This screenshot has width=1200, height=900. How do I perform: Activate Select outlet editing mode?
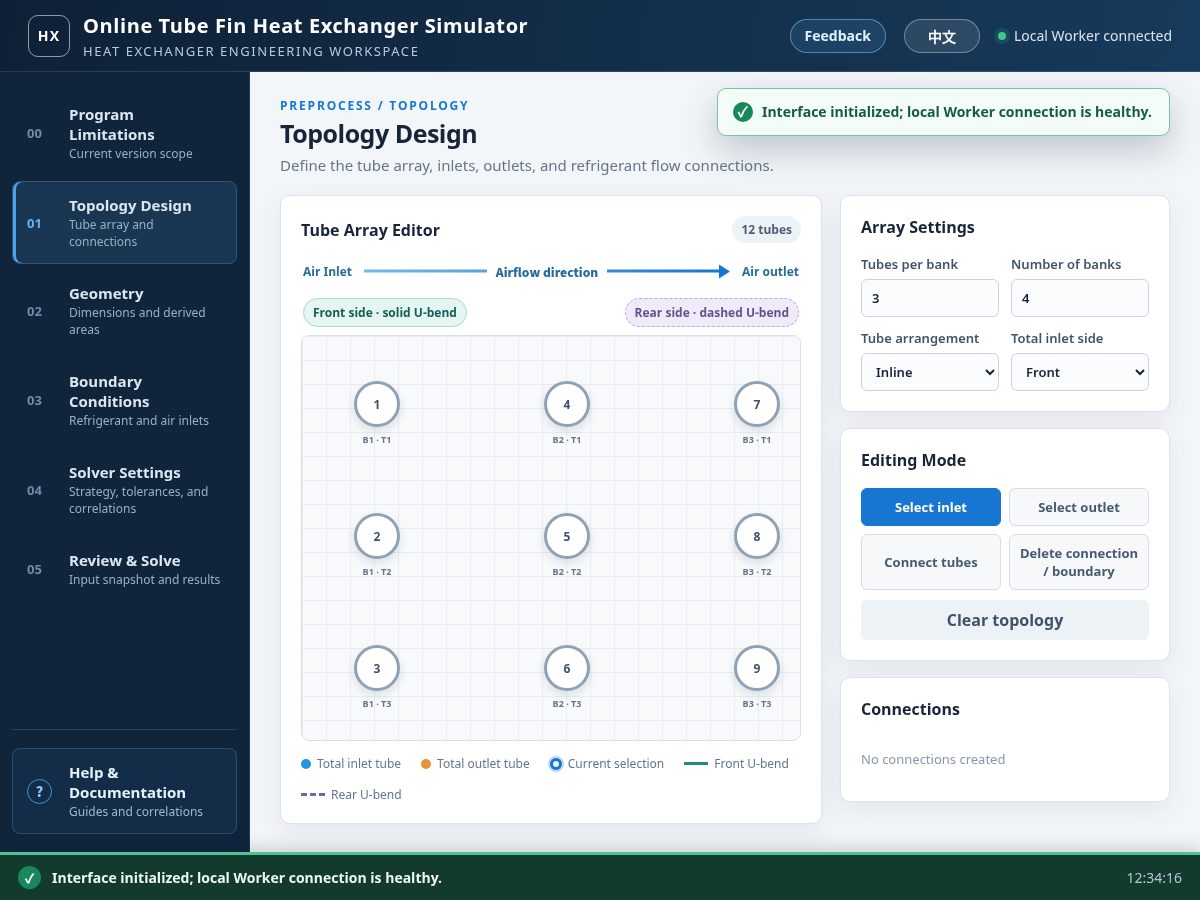1079,507
